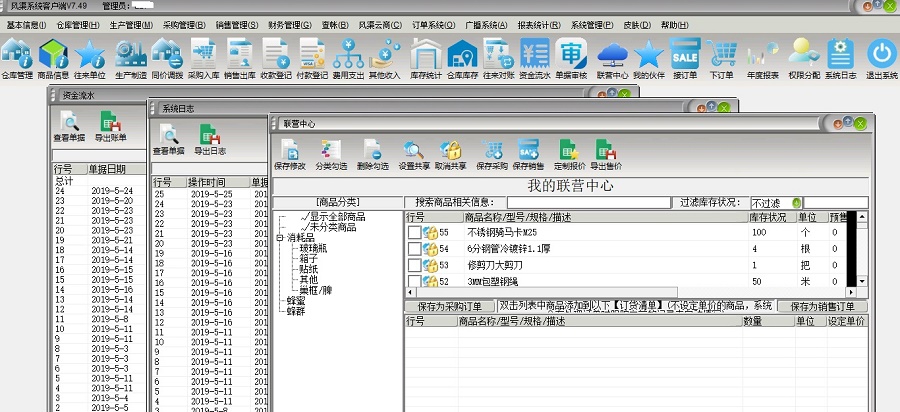Viewport: 900px width, 412px height.
Task: Click 库存状况 column header
Action: tap(772, 217)
